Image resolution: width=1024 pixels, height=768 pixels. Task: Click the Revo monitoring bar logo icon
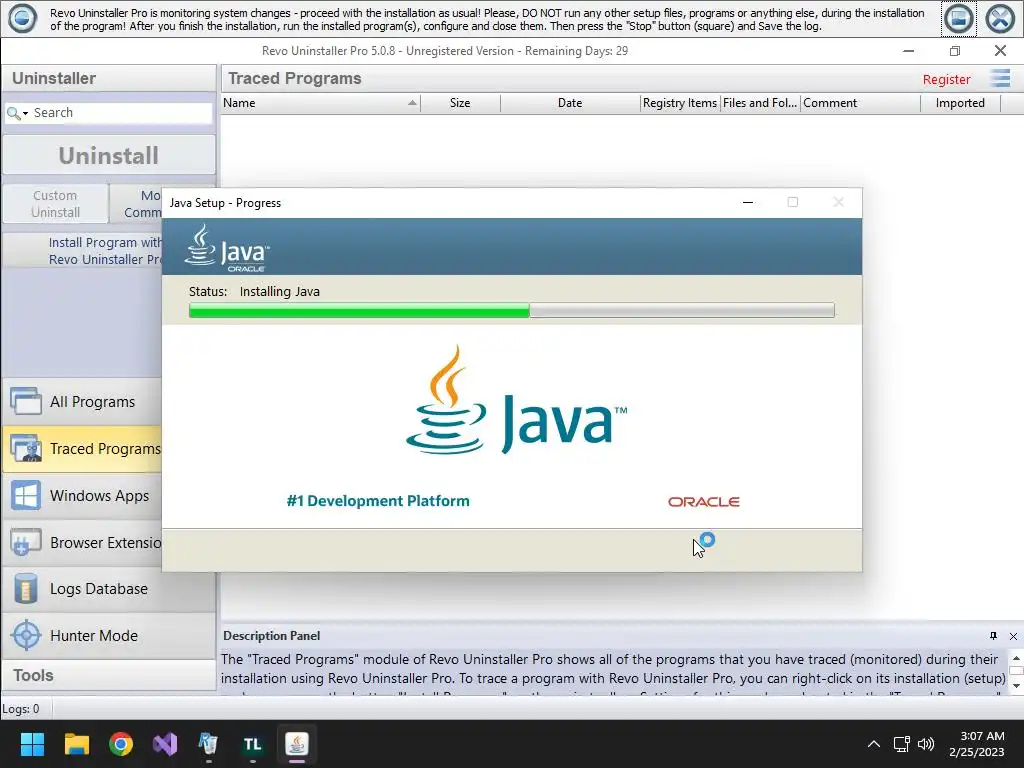click(22, 18)
